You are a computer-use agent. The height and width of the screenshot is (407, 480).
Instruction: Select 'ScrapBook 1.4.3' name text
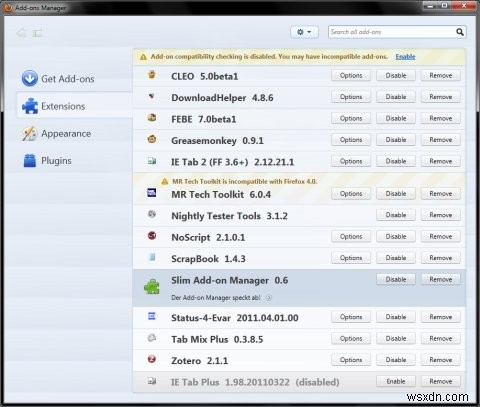tap(208, 259)
